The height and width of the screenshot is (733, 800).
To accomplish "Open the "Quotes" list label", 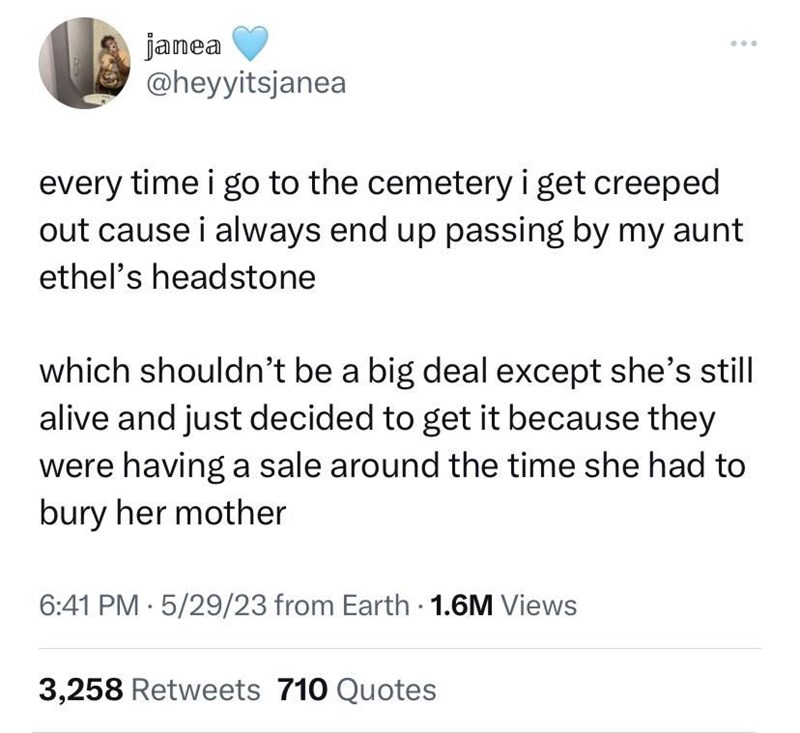I will tap(387, 689).
